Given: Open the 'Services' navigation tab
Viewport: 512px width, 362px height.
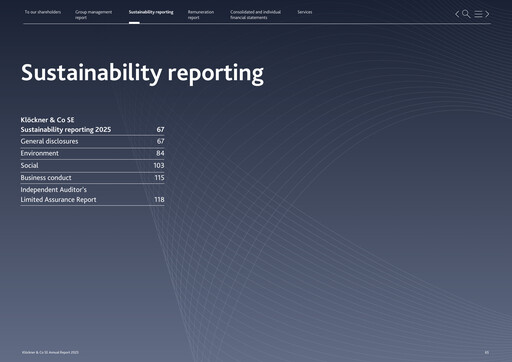Looking at the screenshot, I should [x=305, y=12].
